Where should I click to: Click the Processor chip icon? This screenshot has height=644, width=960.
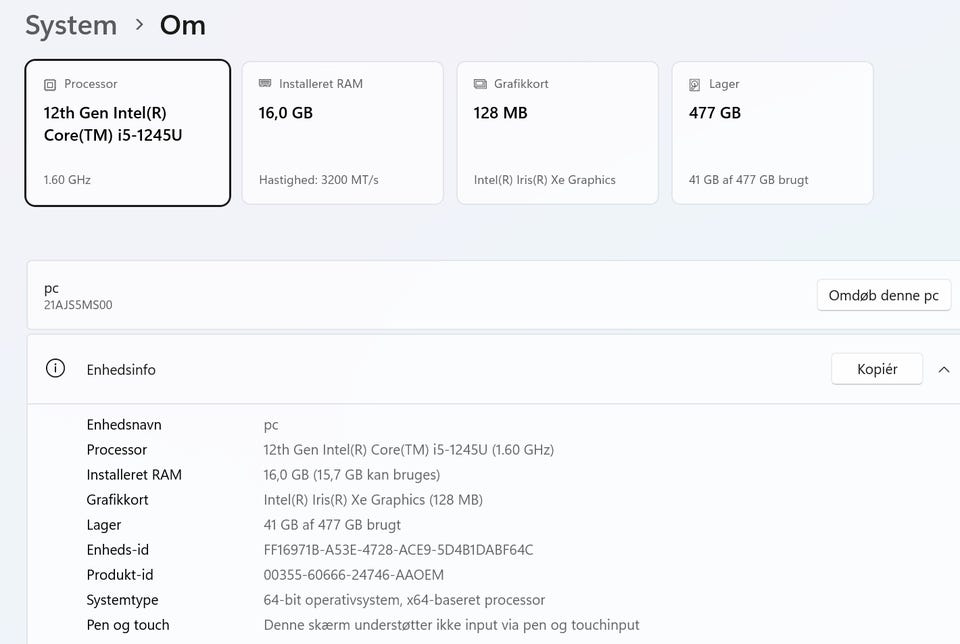[50, 84]
